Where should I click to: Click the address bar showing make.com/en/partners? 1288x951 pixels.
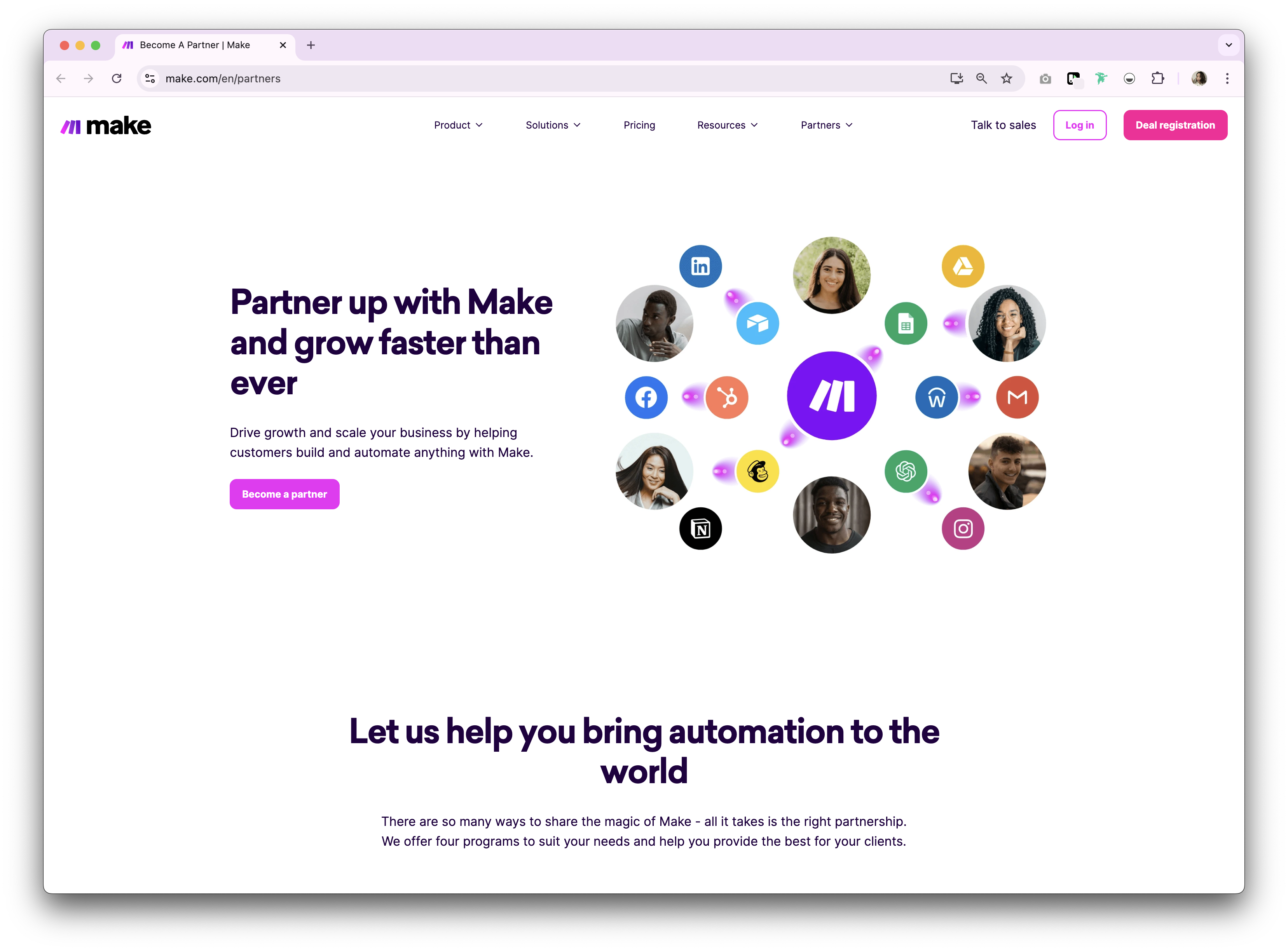(x=547, y=78)
